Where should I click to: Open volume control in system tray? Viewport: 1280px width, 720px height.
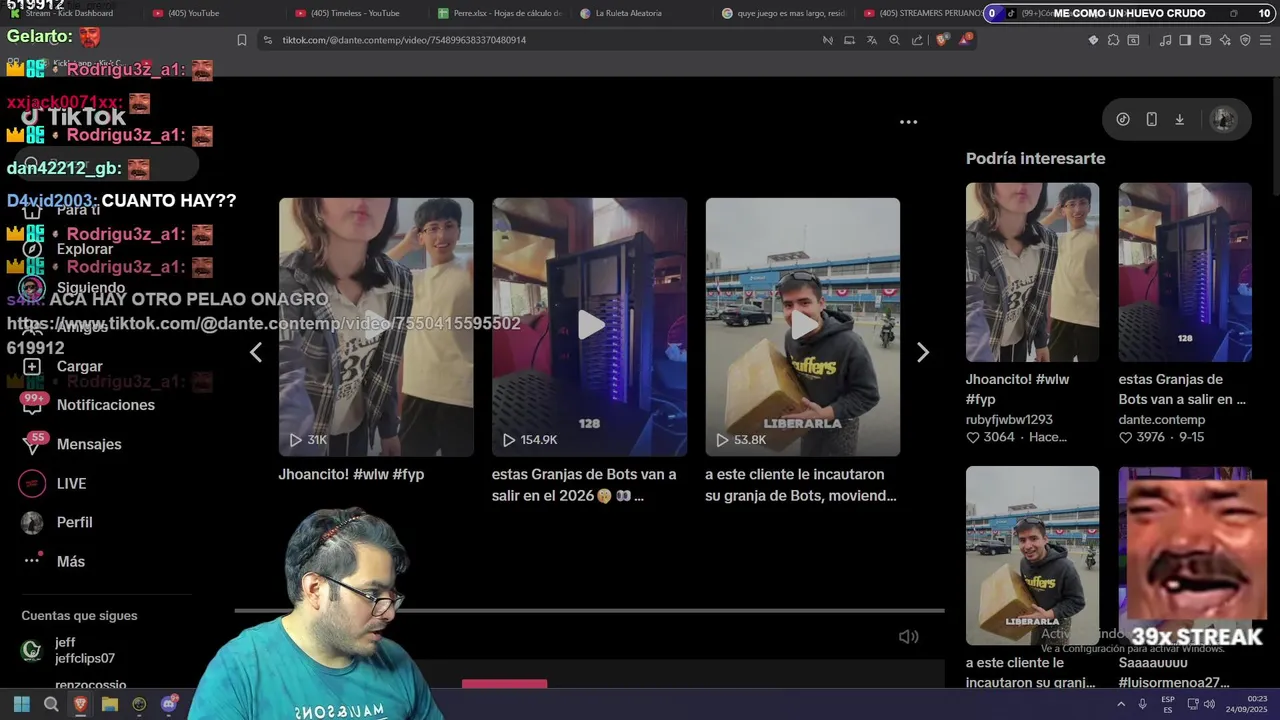(1209, 704)
